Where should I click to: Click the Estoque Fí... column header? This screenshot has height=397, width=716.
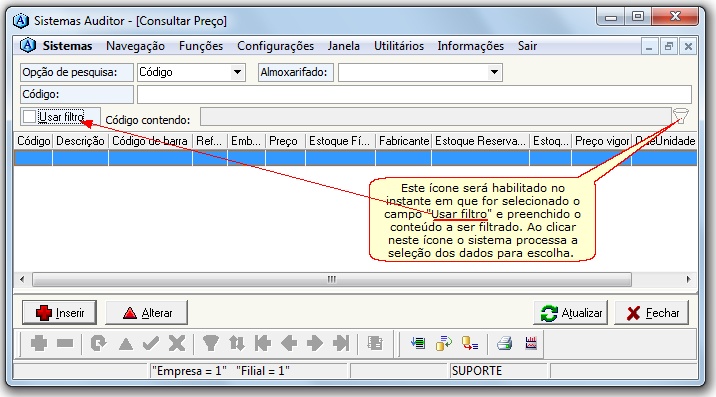(340, 141)
